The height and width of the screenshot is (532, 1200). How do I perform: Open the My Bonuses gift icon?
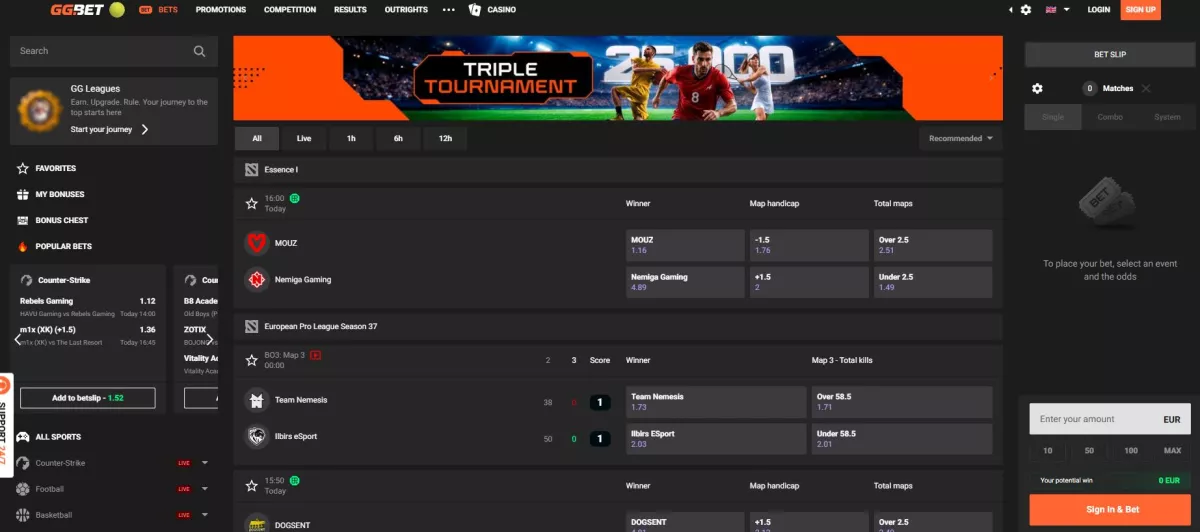tap(23, 194)
